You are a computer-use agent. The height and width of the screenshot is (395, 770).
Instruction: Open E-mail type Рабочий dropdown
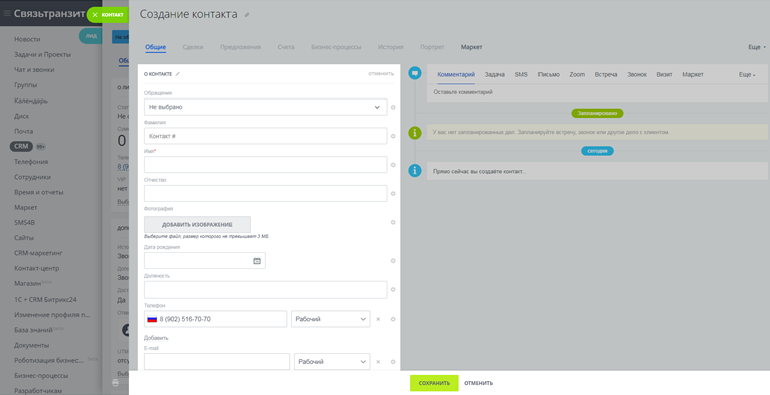(332, 362)
